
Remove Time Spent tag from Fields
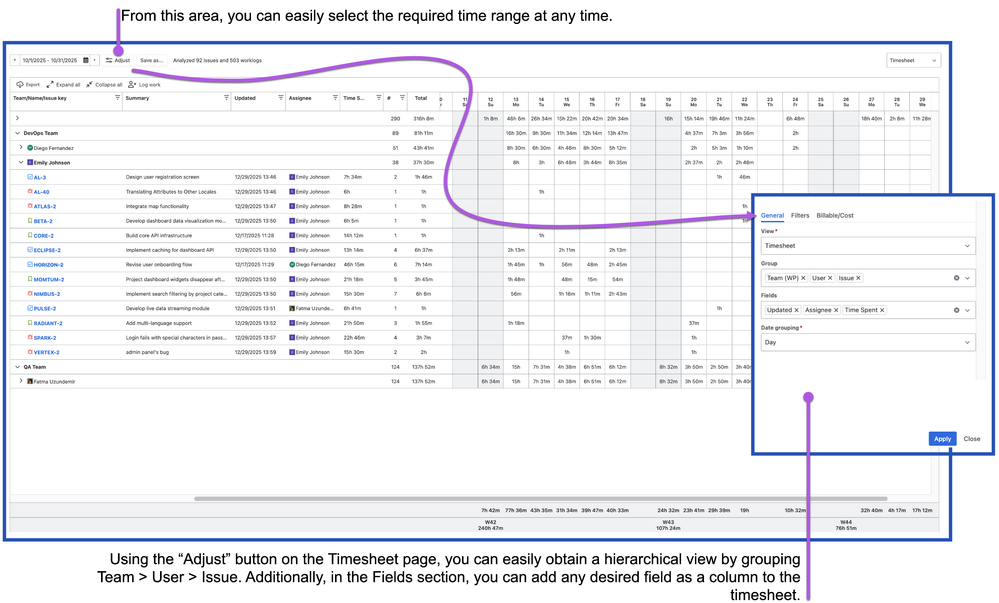[882, 310]
